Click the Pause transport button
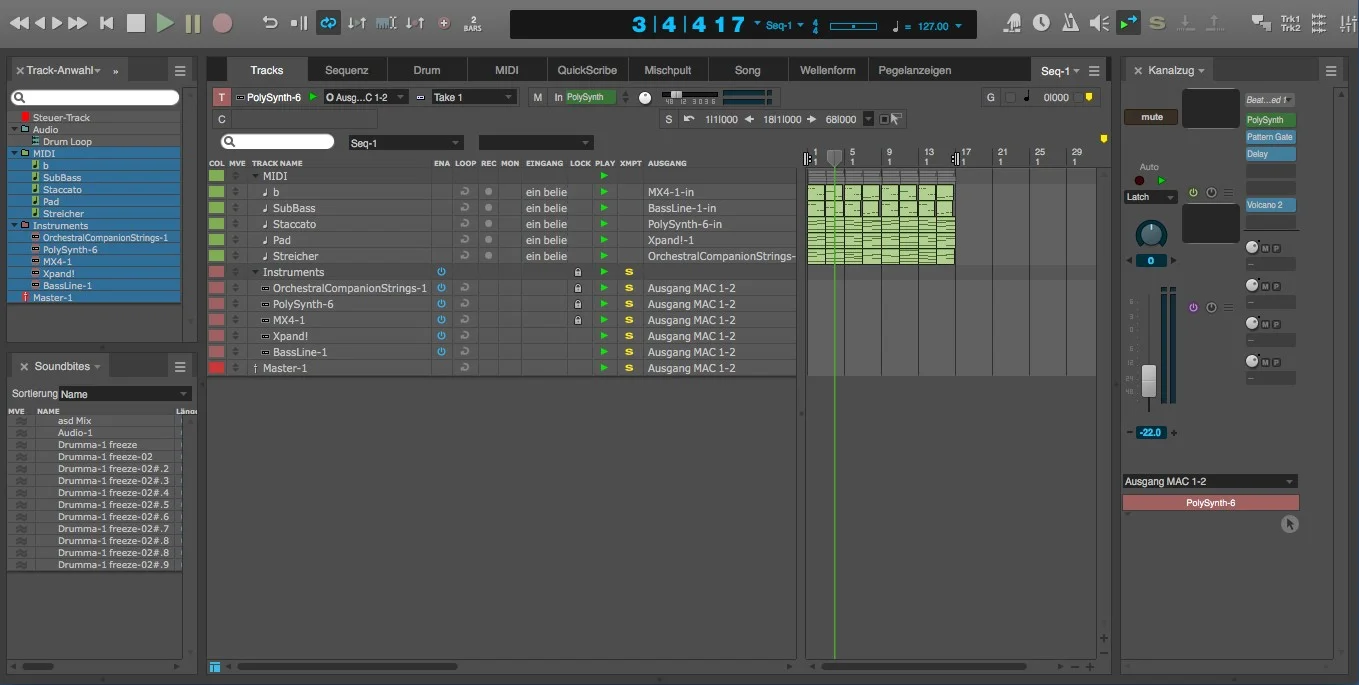 pyautogui.click(x=193, y=22)
